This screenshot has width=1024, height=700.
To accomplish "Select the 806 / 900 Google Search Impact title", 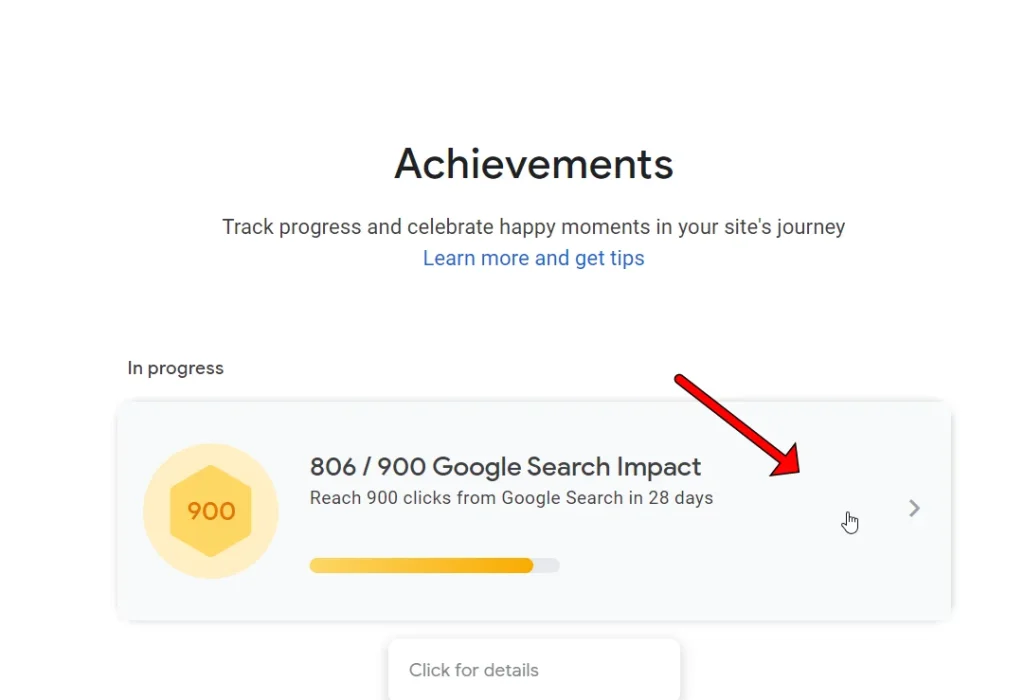I will click(x=505, y=467).
